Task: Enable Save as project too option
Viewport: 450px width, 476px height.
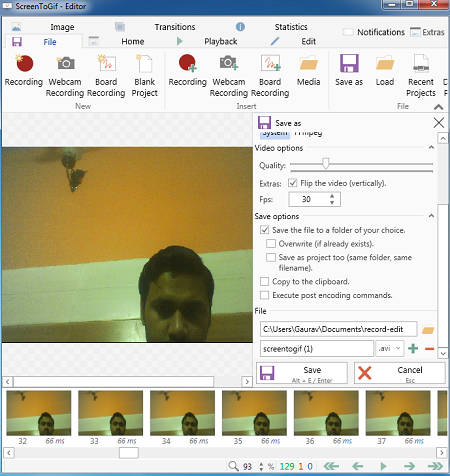Action: click(x=271, y=257)
